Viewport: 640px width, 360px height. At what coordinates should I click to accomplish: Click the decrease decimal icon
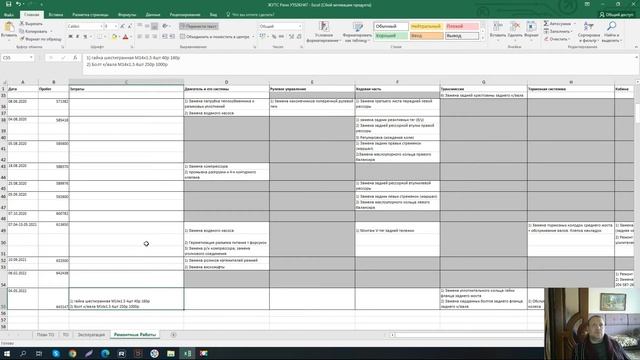coord(299,37)
